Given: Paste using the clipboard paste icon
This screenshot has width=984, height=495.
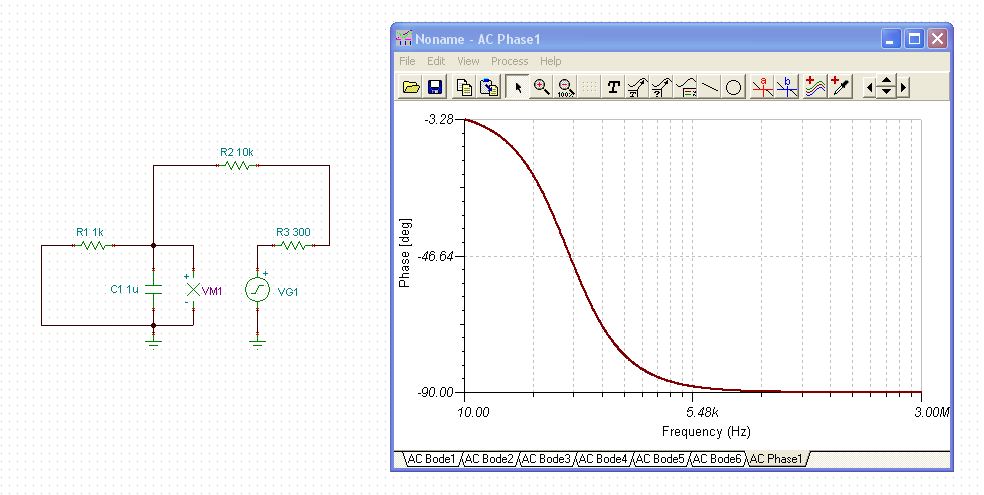Looking at the screenshot, I should [489, 87].
